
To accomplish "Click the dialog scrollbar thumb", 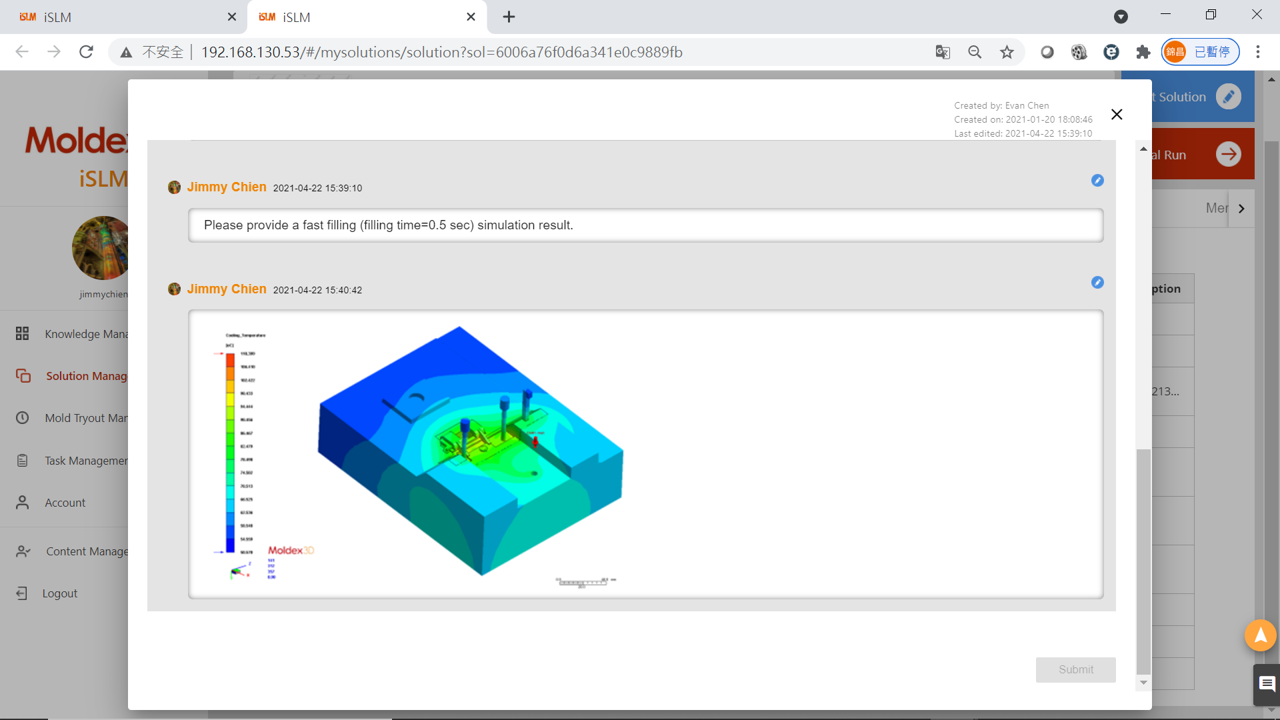I will (x=1143, y=562).
